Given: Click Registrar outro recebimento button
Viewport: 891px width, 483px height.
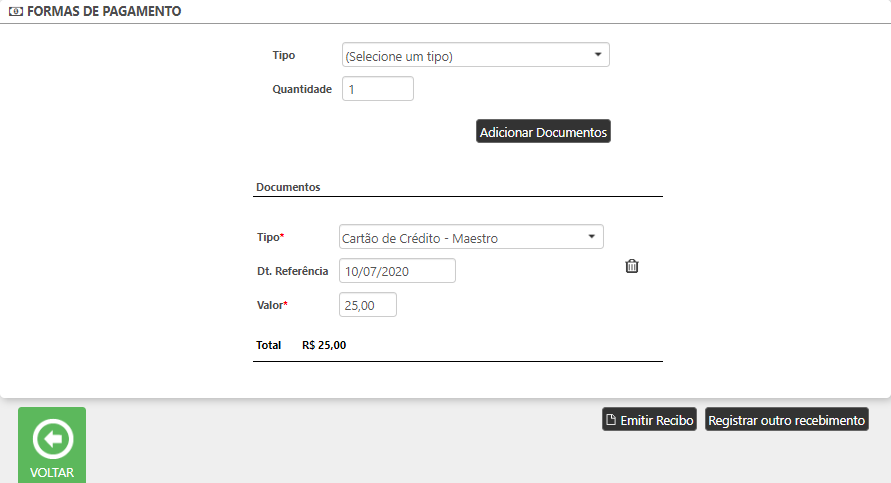Looking at the screenshot, I should [786, 420].
